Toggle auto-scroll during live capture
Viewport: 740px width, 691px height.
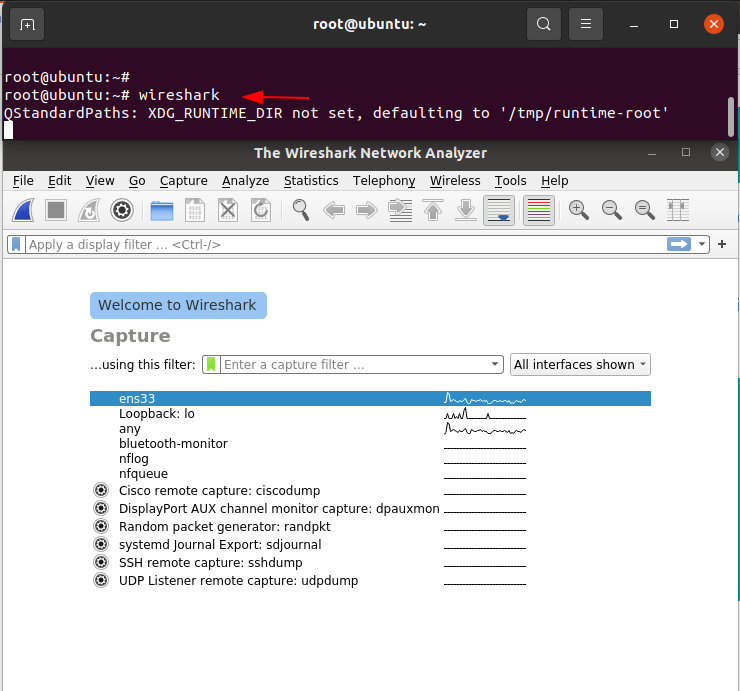click(499, 210)
